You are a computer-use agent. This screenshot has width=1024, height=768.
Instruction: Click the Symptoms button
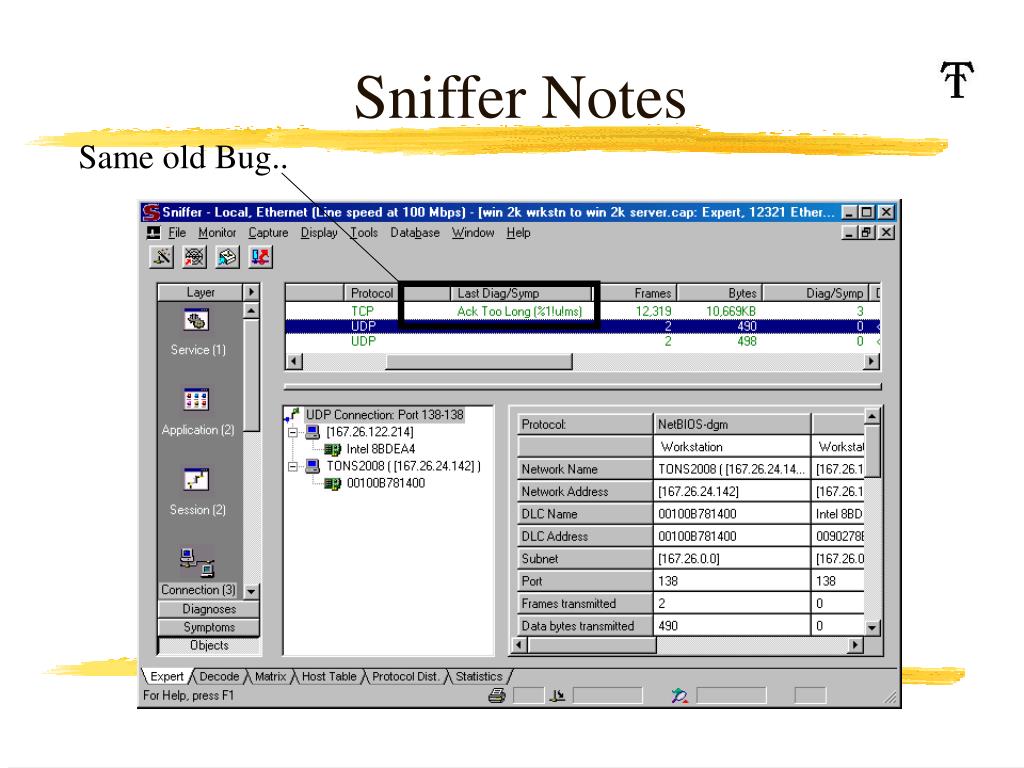tap(209, 627)
